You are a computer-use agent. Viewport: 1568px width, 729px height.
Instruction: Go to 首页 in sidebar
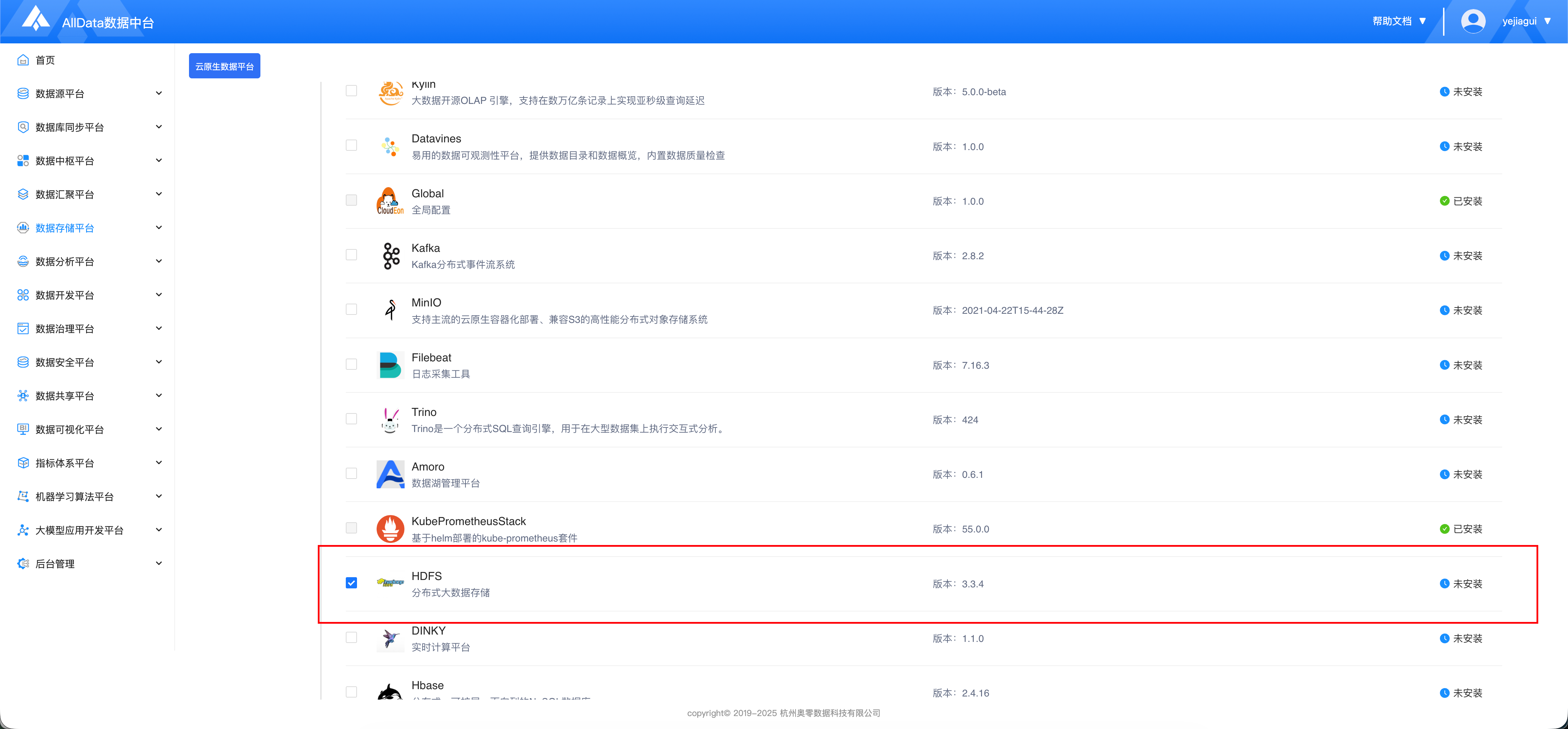(45, 60)
